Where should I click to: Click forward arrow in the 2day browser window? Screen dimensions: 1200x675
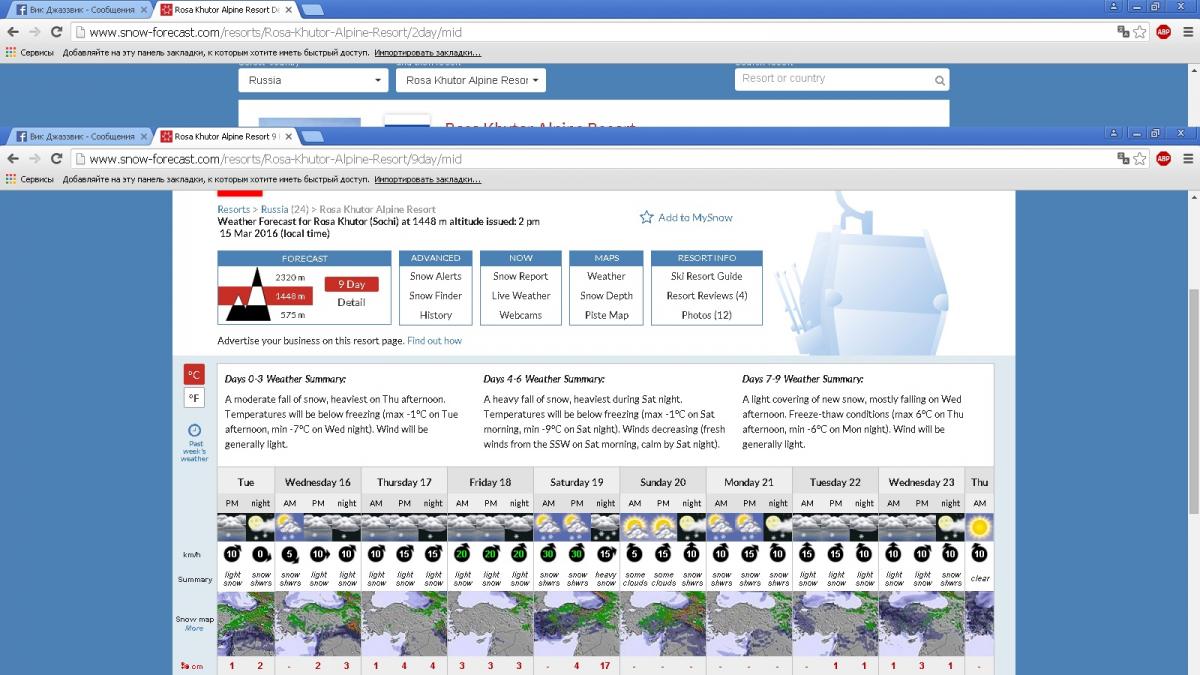click(x=34, y=31)
